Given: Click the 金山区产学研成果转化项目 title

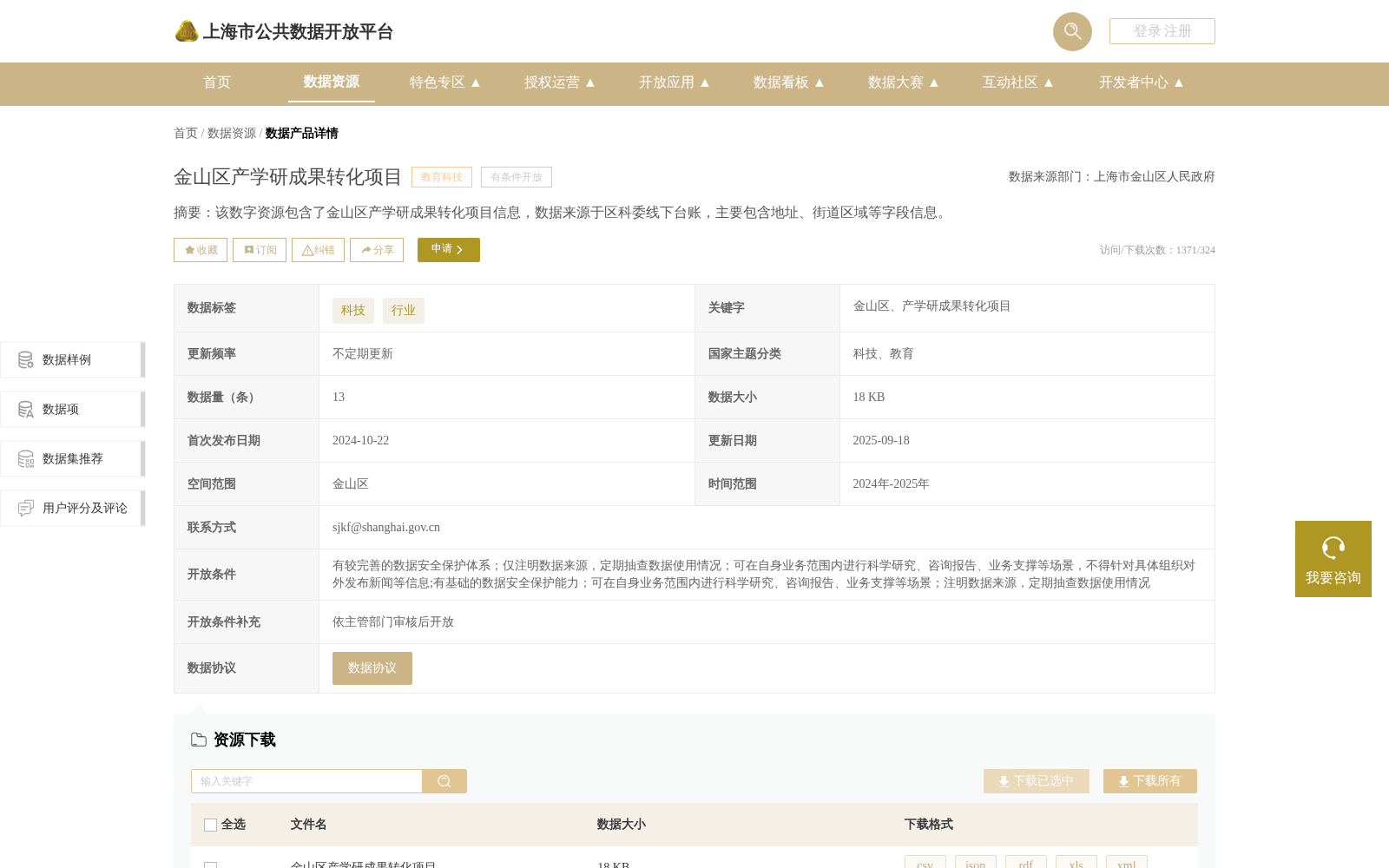Looking at the screenshot, I should [287, 177].
